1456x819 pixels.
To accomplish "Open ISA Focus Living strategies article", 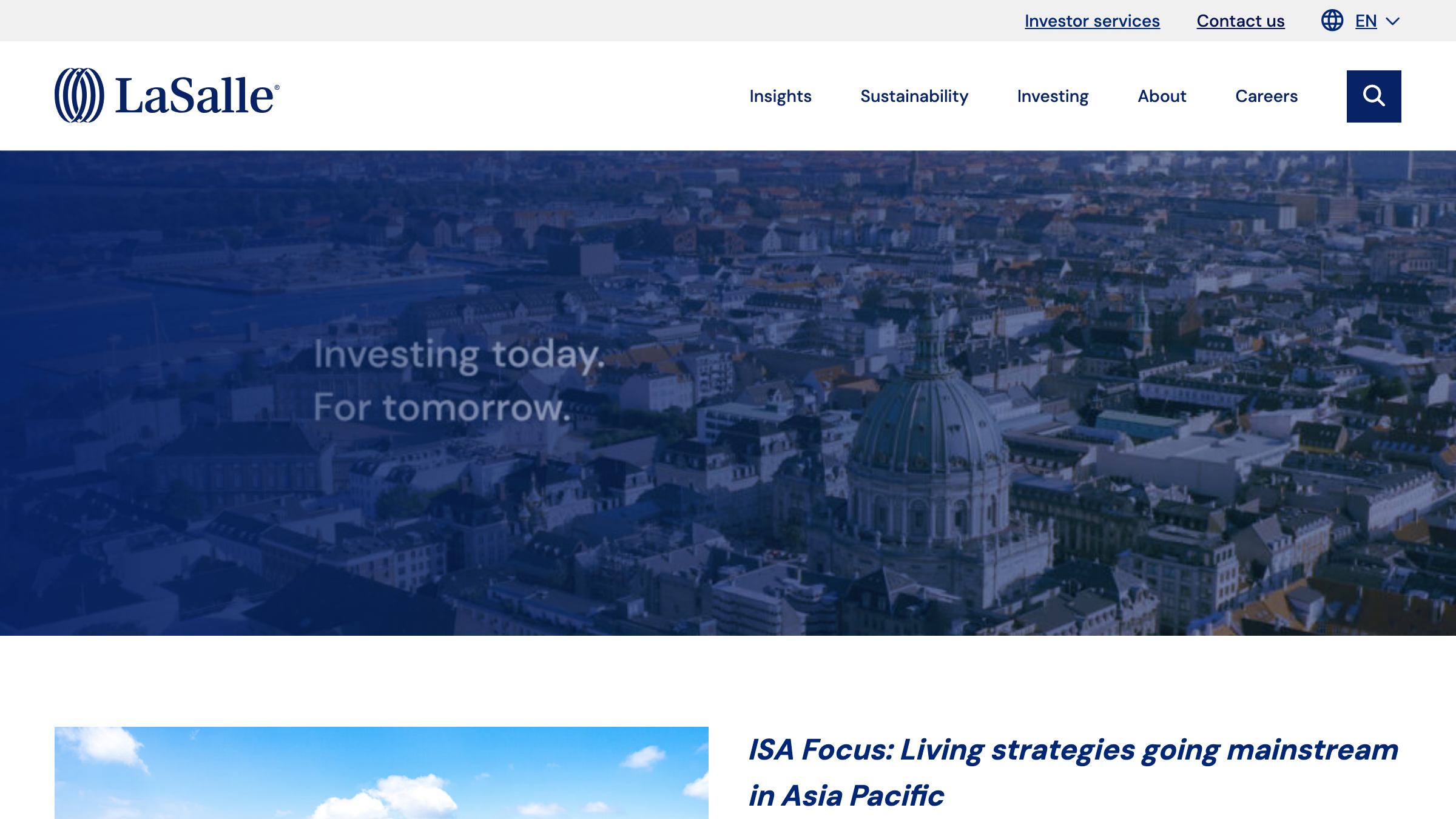I will (1073, 772).
